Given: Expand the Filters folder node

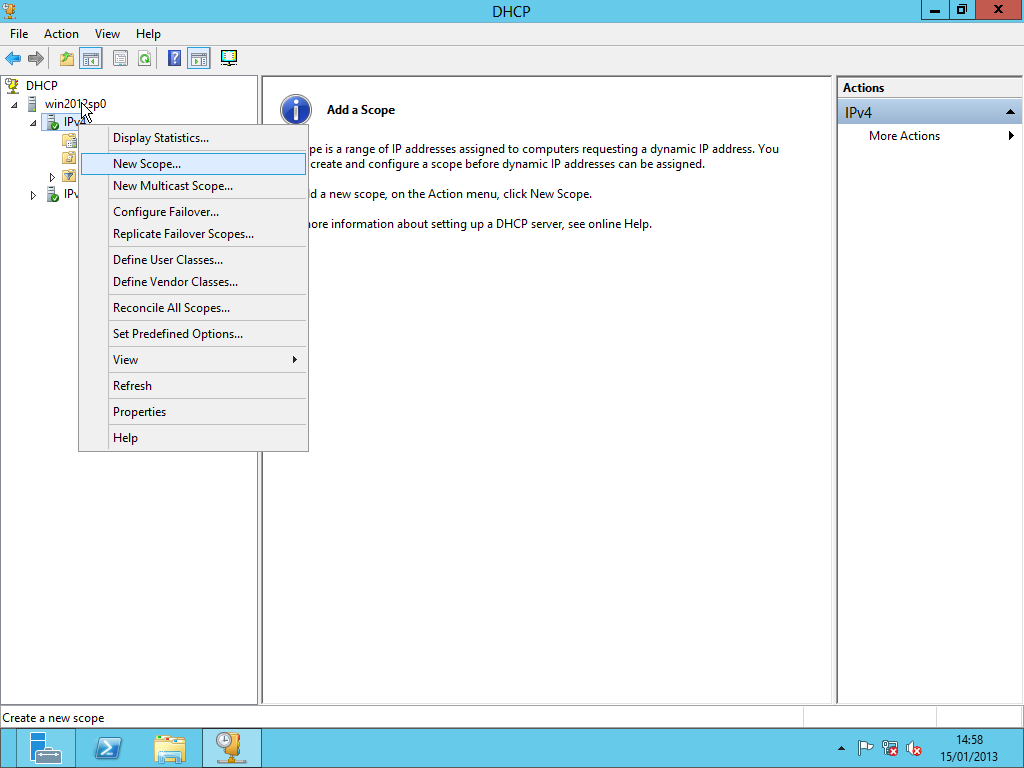Looking at the screenshot, I should coord(52,177).
